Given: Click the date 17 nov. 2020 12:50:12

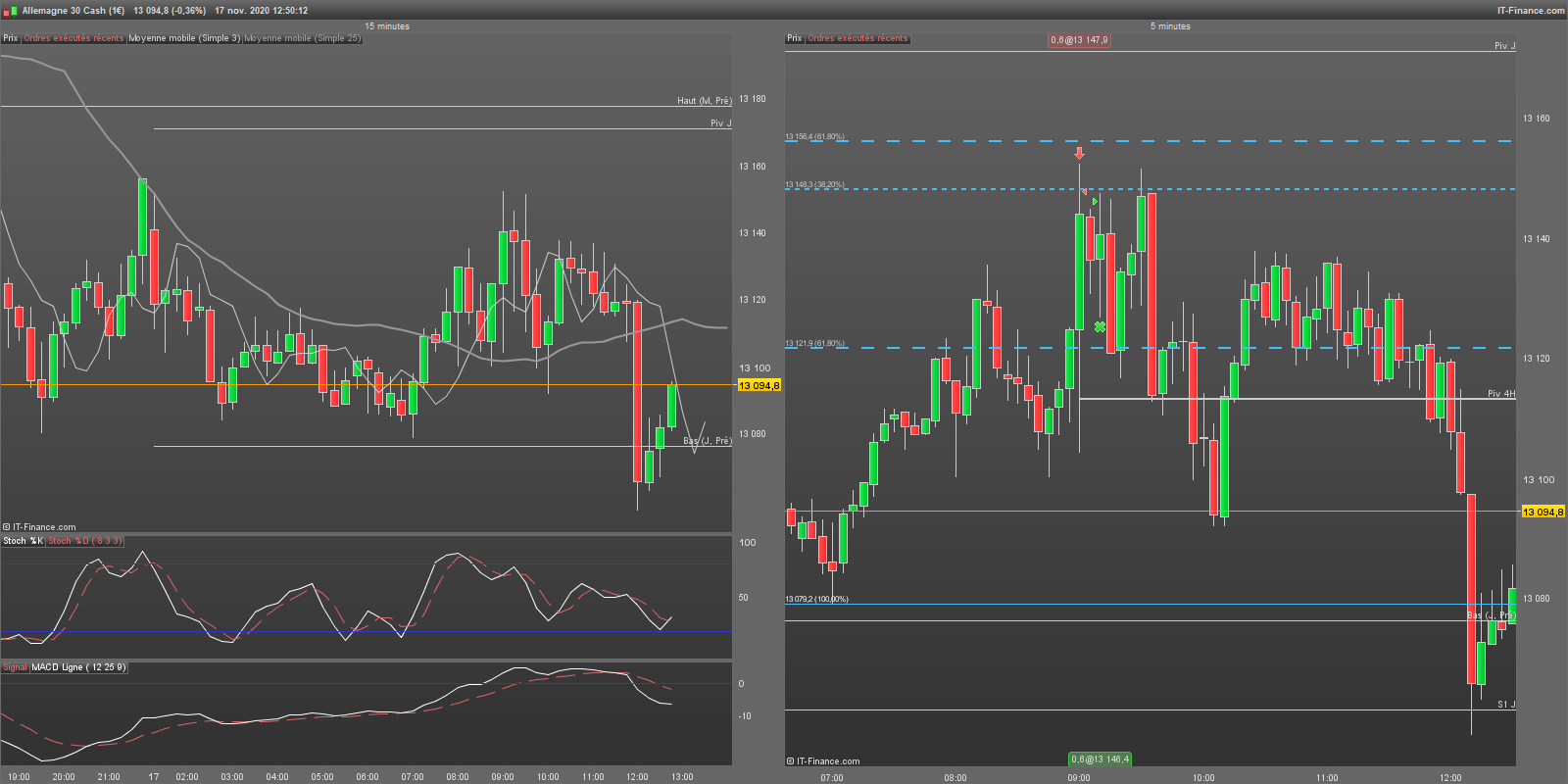Looking at the screenshot, I should (x=262, y=11).
